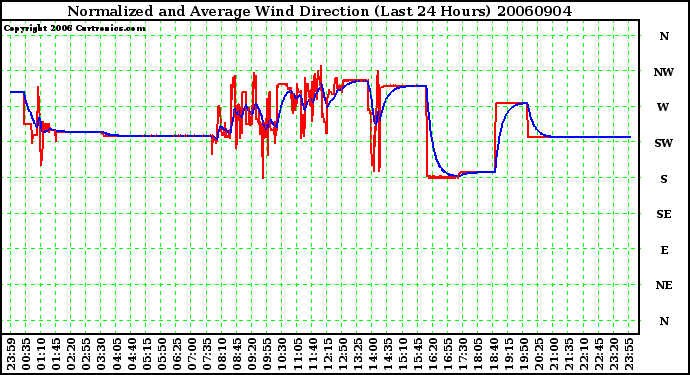Image resolution: width=690 pixels, height=375 pixels.
Task: Click the 19:15 time axis label
Action: coord(509,354)
